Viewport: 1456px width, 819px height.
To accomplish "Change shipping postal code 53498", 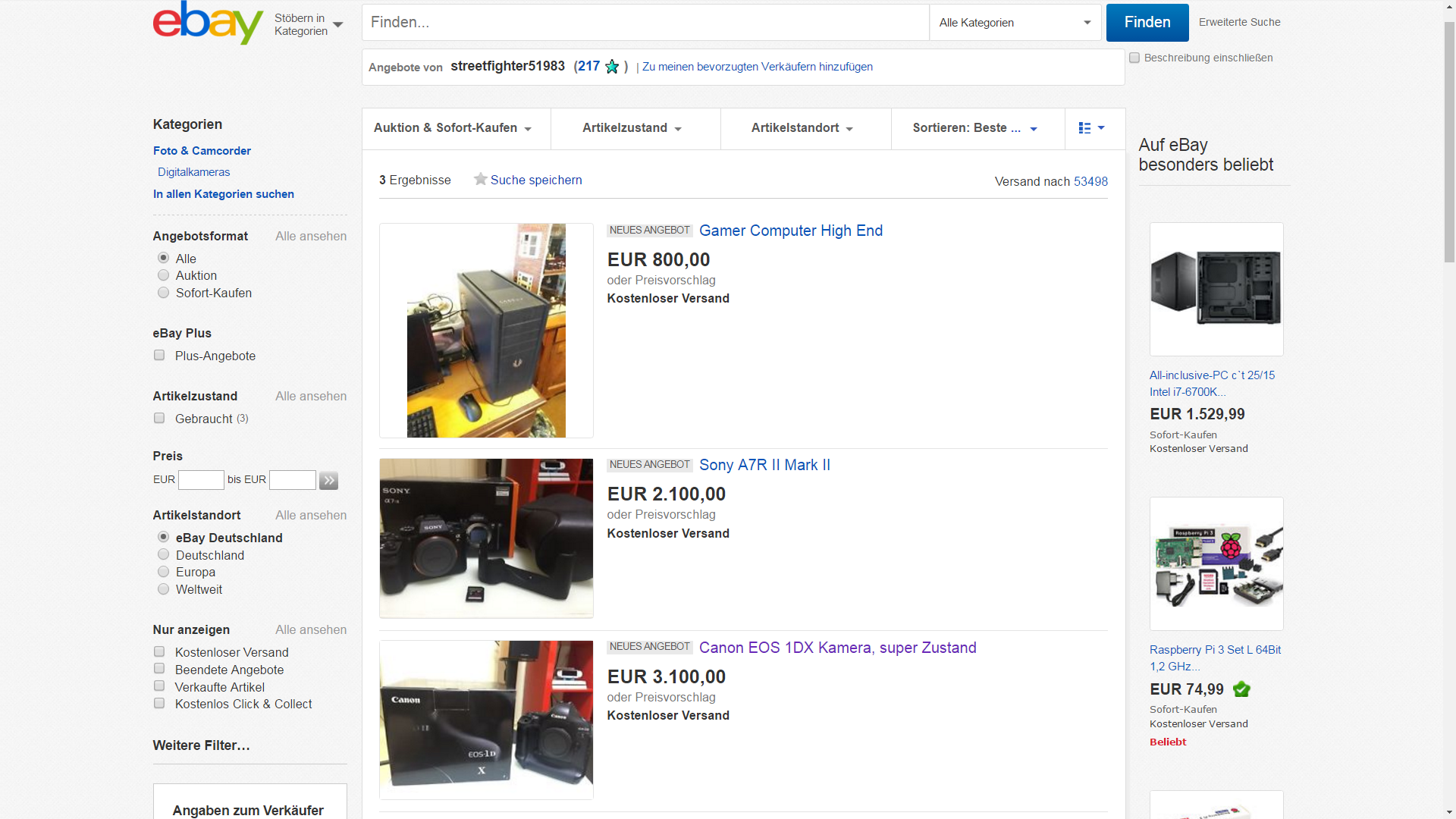I will coord(1090,181).
